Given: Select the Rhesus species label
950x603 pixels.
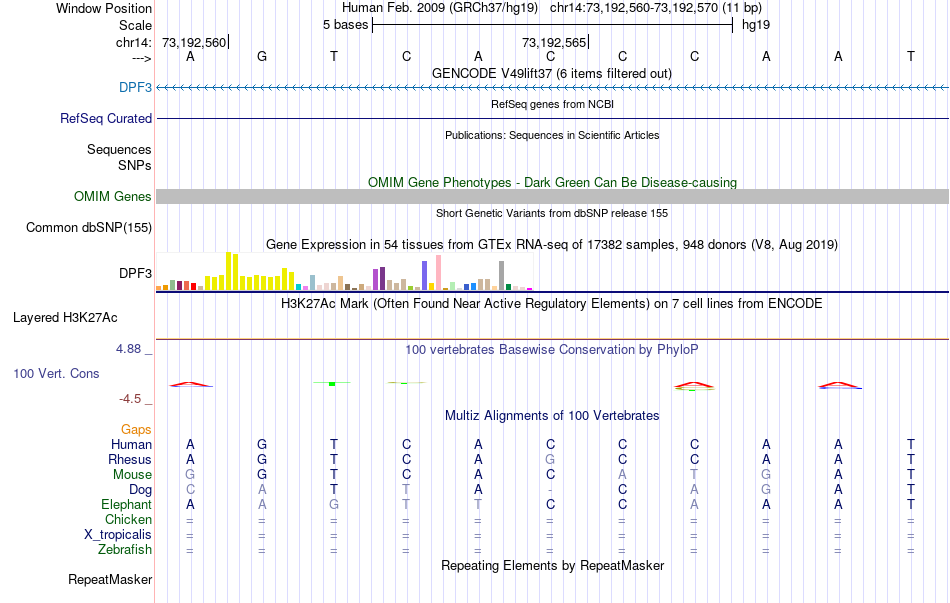Looking at the screenshot, I should click(x=130, y=459).
